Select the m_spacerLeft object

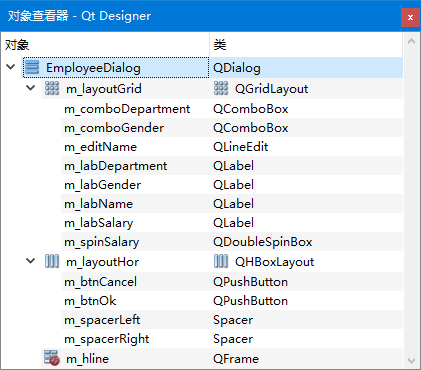102,320
